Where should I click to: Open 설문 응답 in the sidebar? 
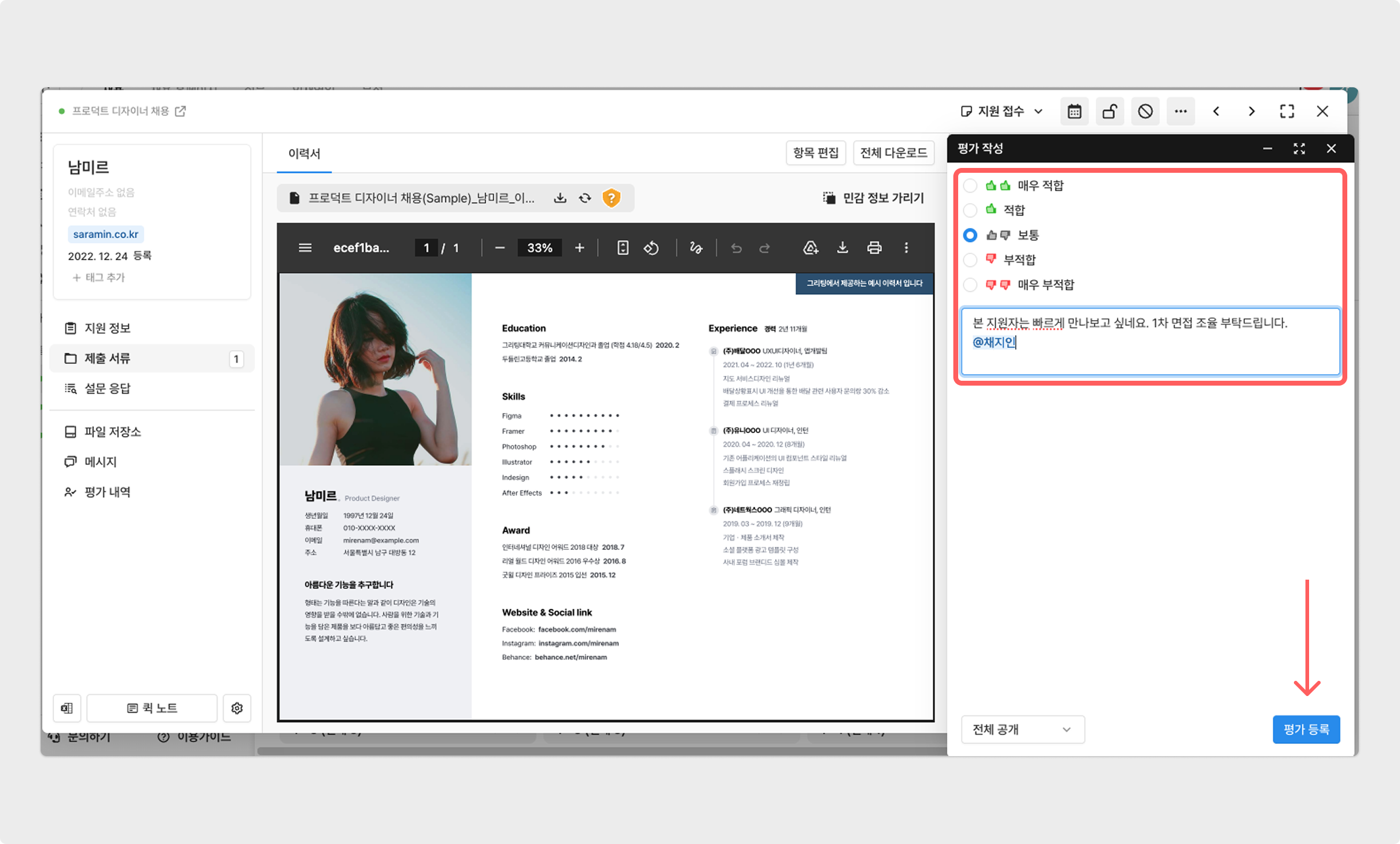click(x=152, y=389)
